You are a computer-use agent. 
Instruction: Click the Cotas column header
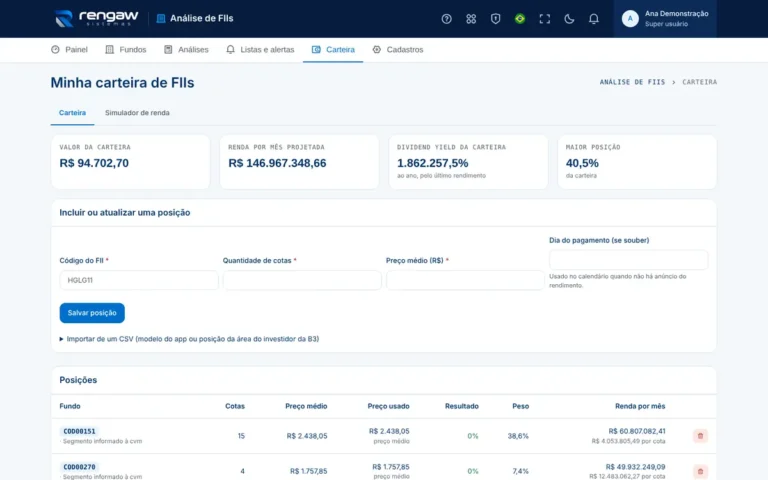coord(235,406)
